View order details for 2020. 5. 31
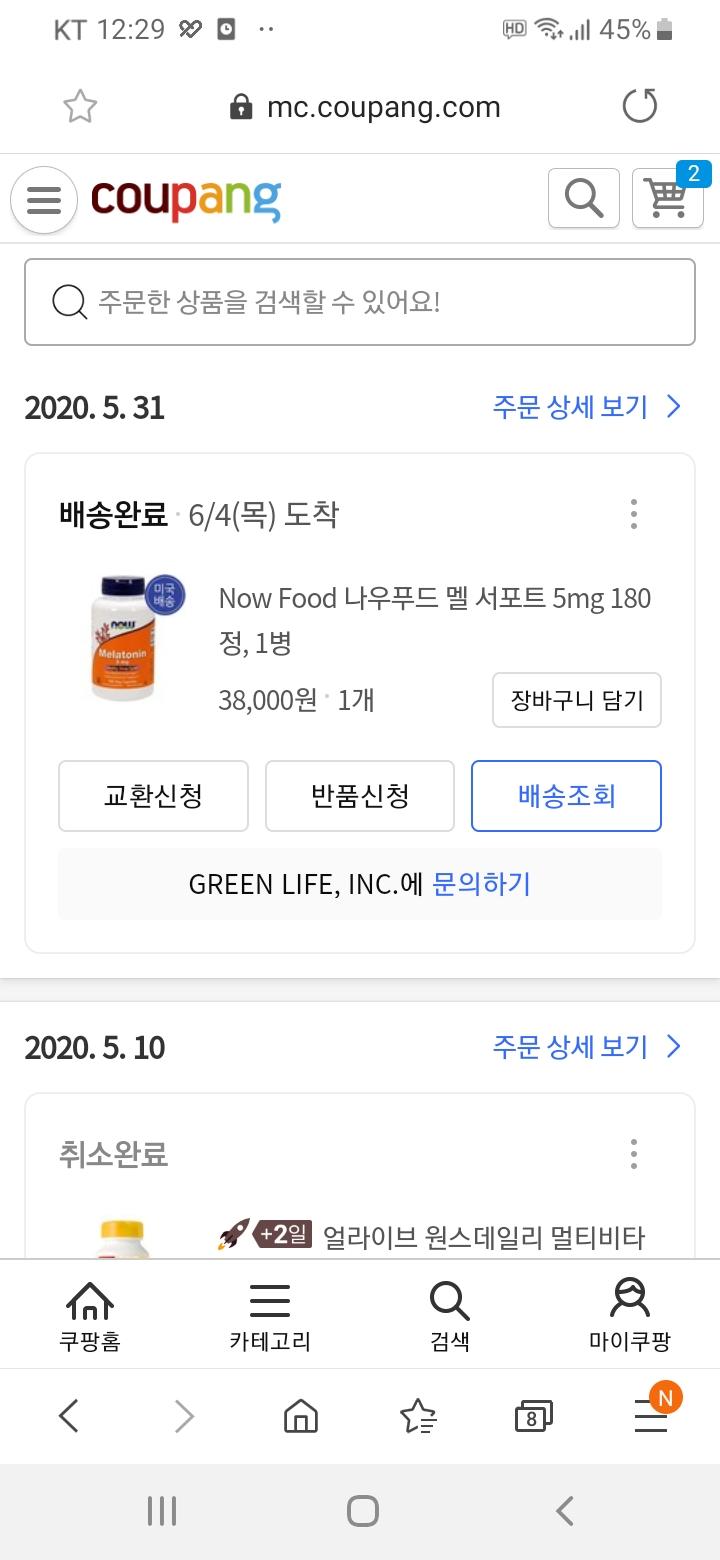720x1560 pixels. pos(587,407)
